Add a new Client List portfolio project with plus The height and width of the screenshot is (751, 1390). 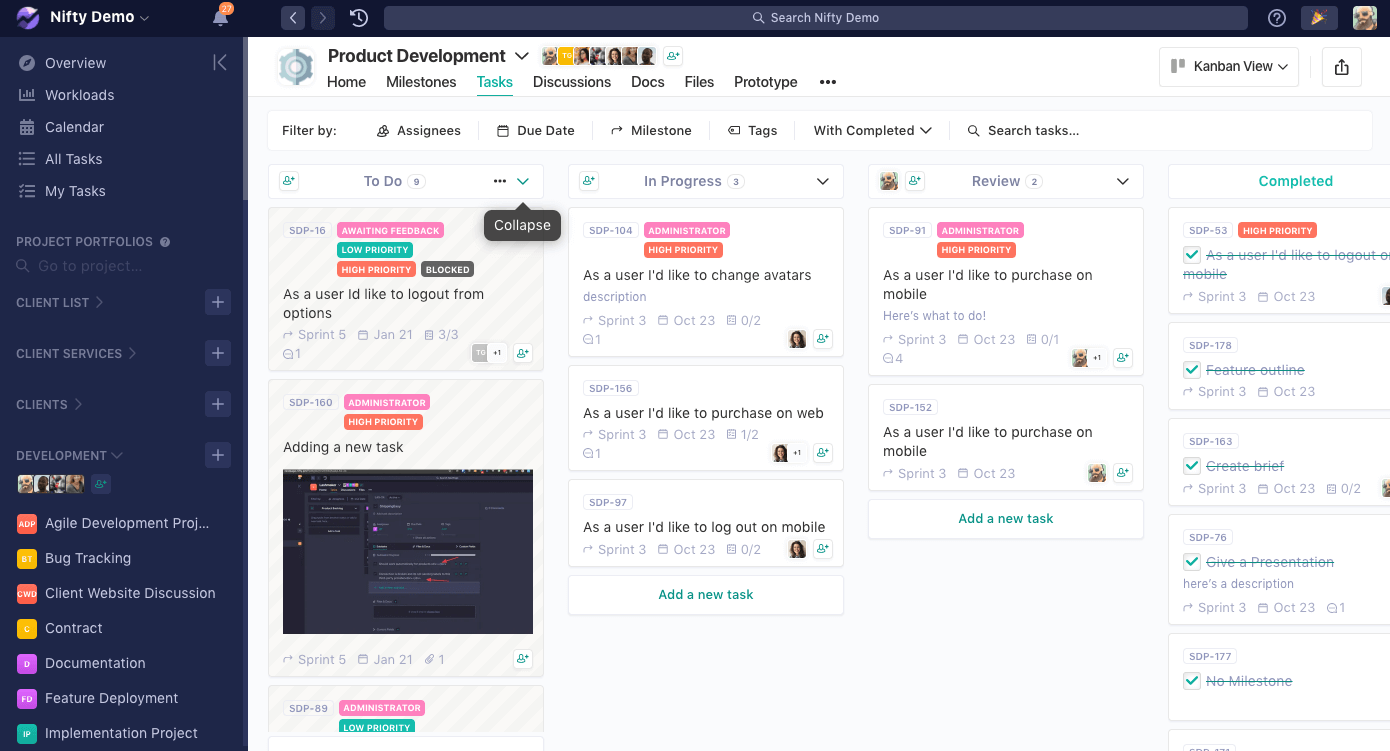click(218, 302)
